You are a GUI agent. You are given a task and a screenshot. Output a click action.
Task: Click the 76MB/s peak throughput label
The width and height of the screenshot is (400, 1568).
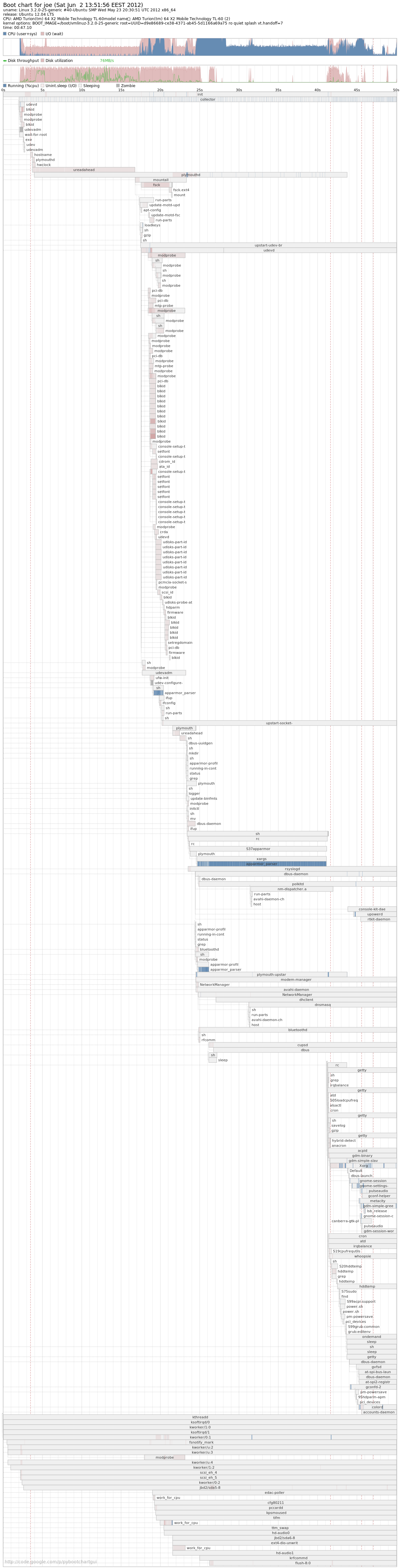[x=107, y=61]
